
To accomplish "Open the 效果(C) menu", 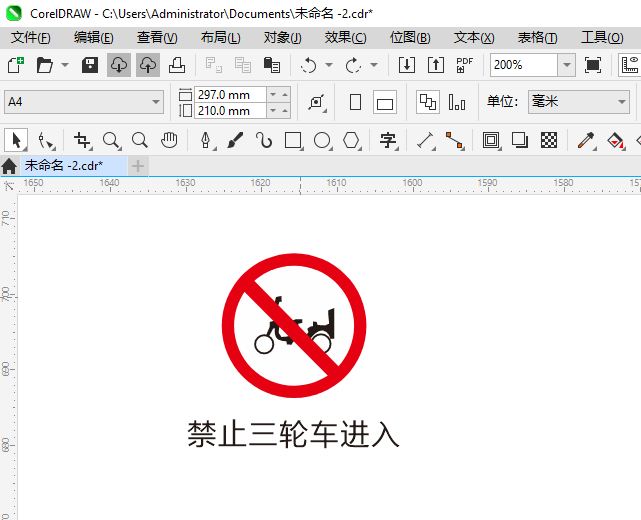I will (x=346, y=38).
